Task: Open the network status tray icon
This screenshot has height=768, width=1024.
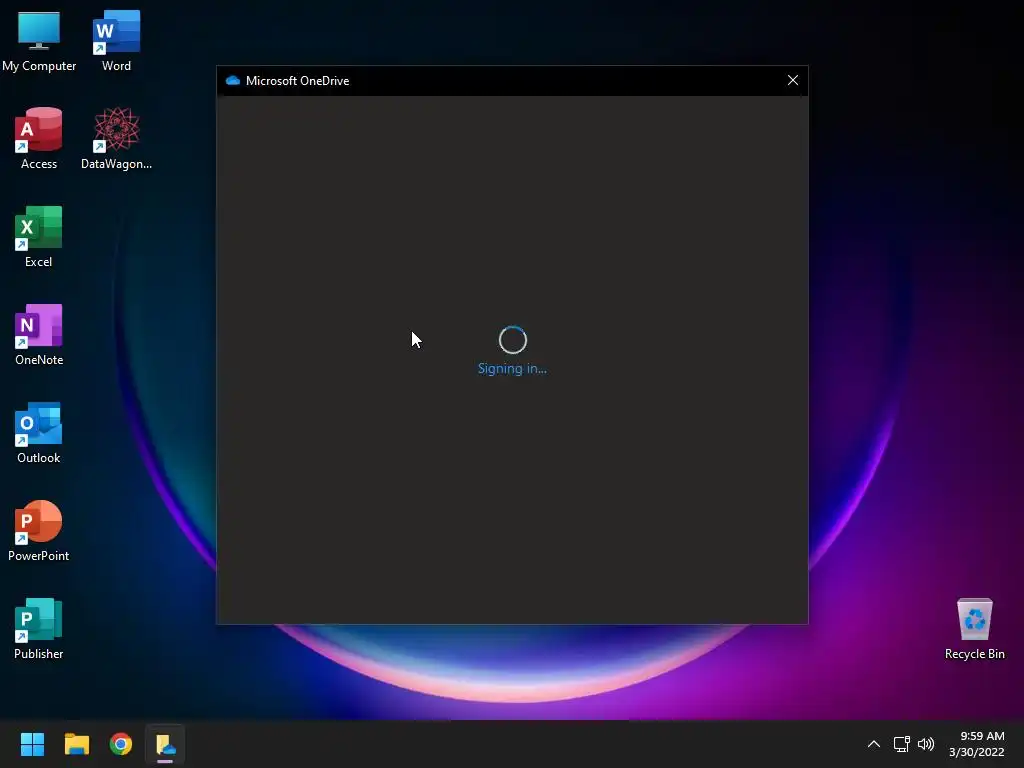Action: (x=902, y=744)
